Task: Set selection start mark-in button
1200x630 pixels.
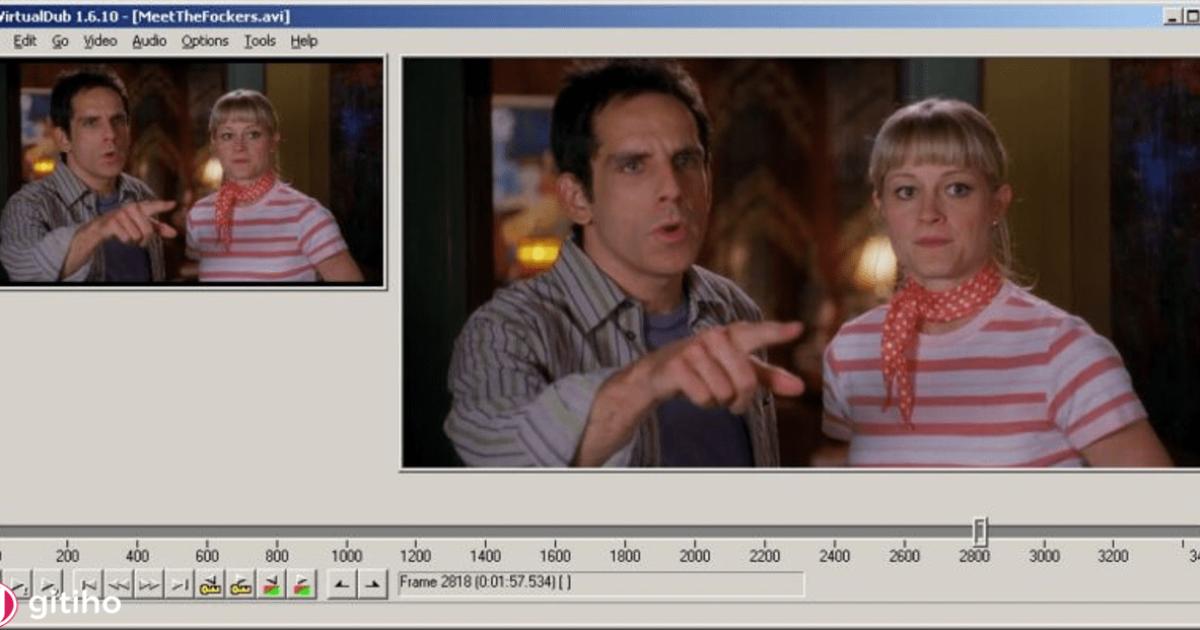Action: pyautogui.click(x=342, y=584)
